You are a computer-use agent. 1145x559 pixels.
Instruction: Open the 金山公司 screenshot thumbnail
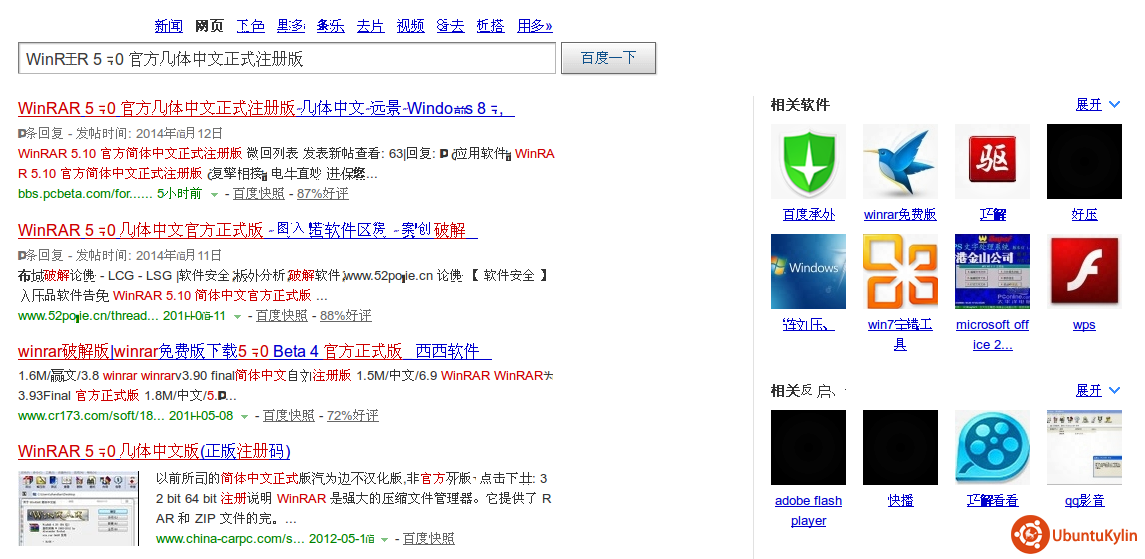coord(992,271)
